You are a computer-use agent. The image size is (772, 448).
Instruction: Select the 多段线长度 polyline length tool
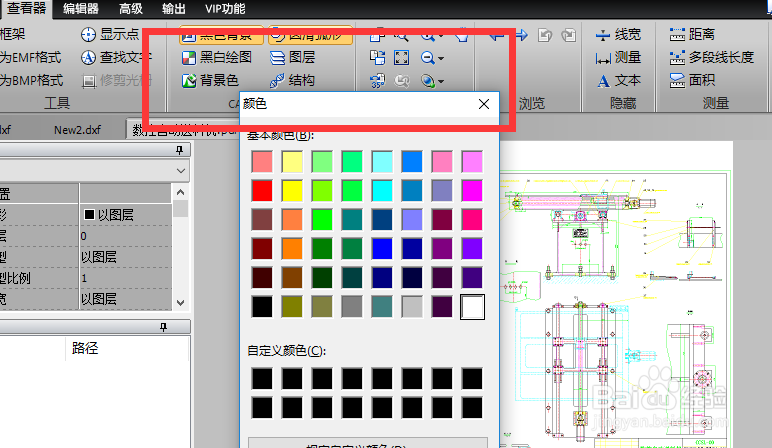click(x=711, y=58)
